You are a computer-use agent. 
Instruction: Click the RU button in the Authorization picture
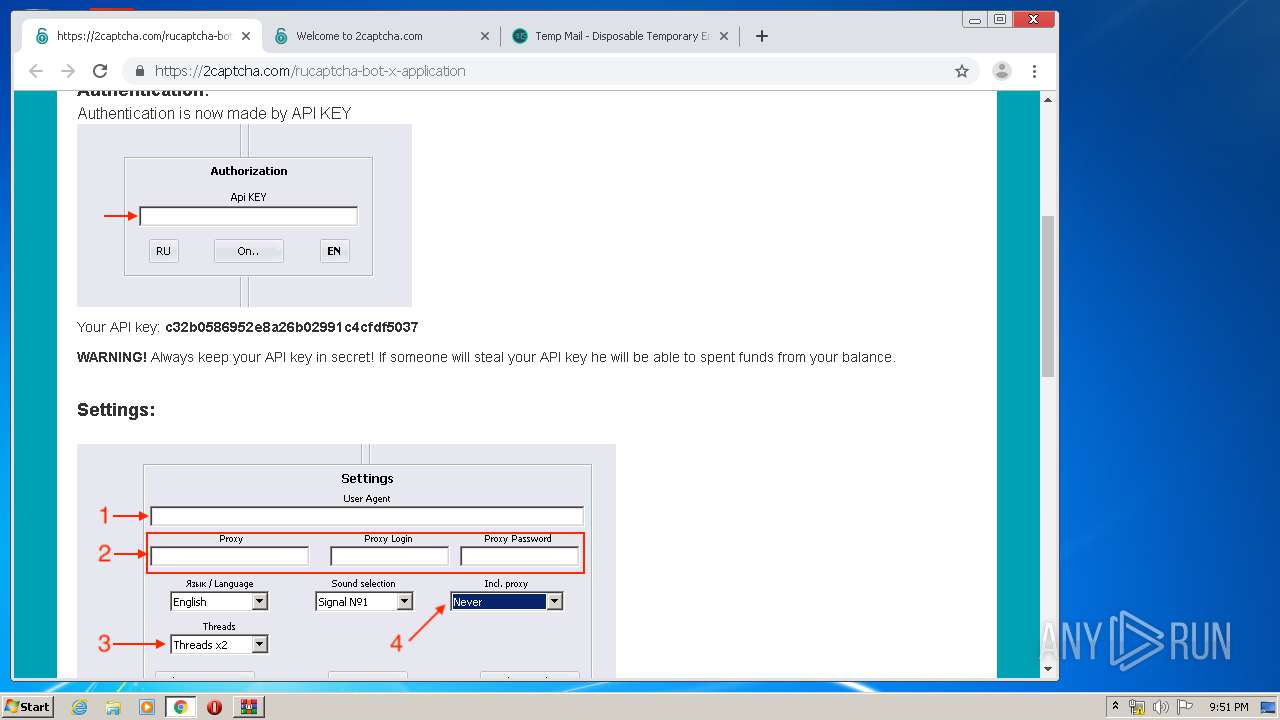tap(163, 251)
